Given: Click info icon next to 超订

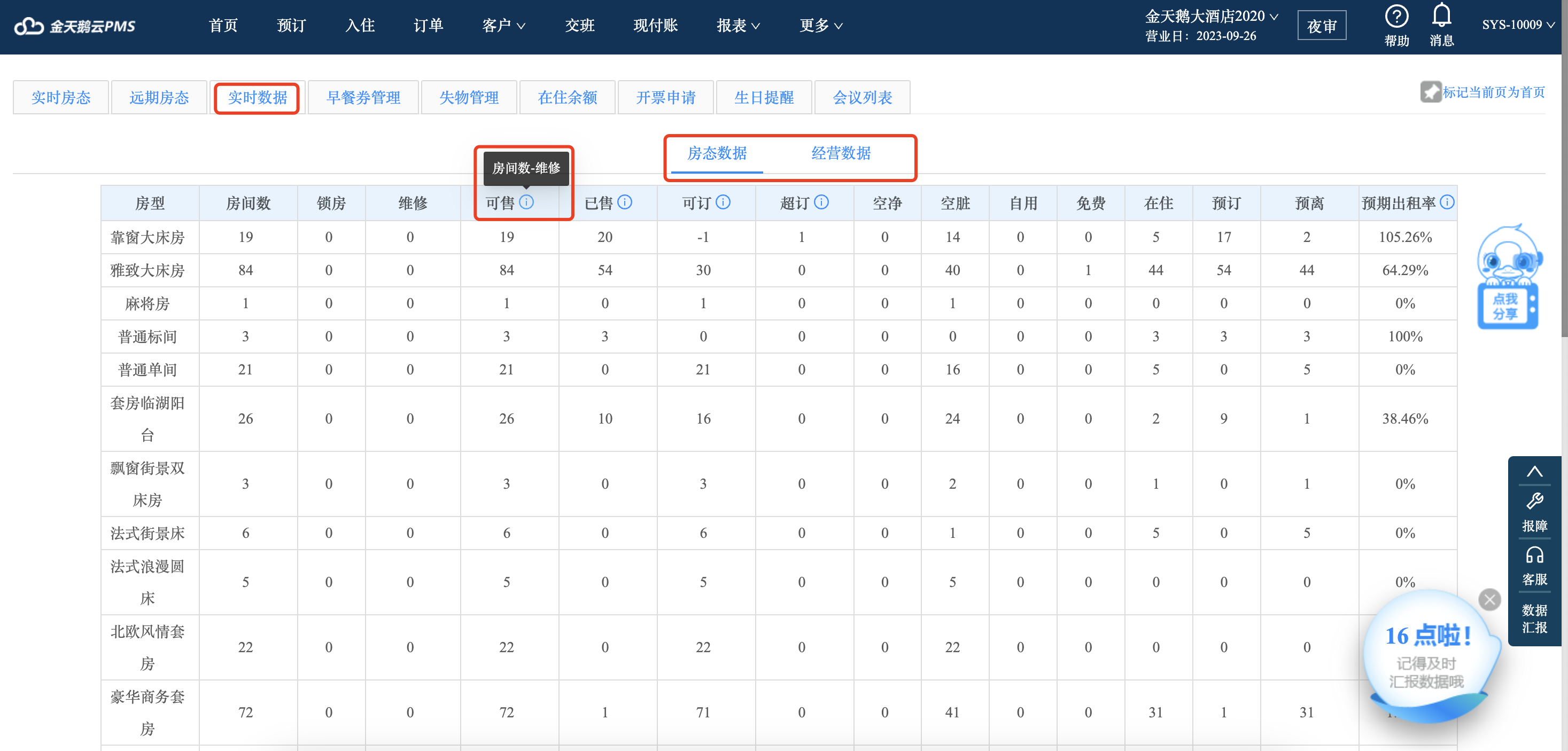Looking at the screenshot, I should click(821, 202).
